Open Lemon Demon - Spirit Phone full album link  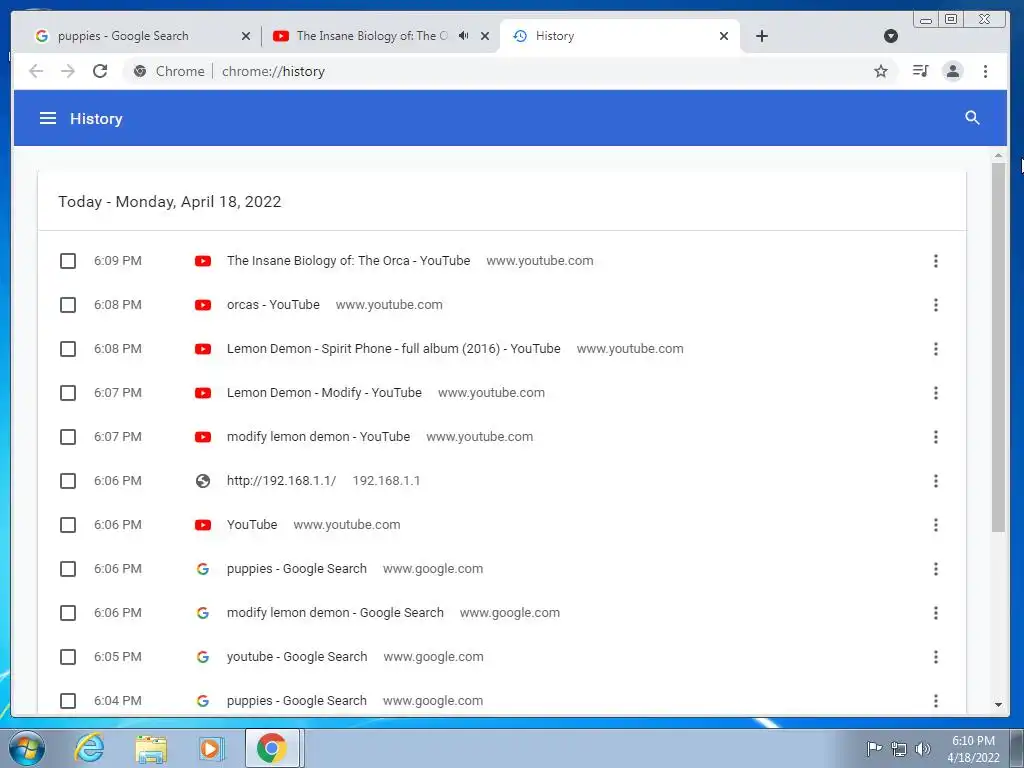click(x=393, y=349)
